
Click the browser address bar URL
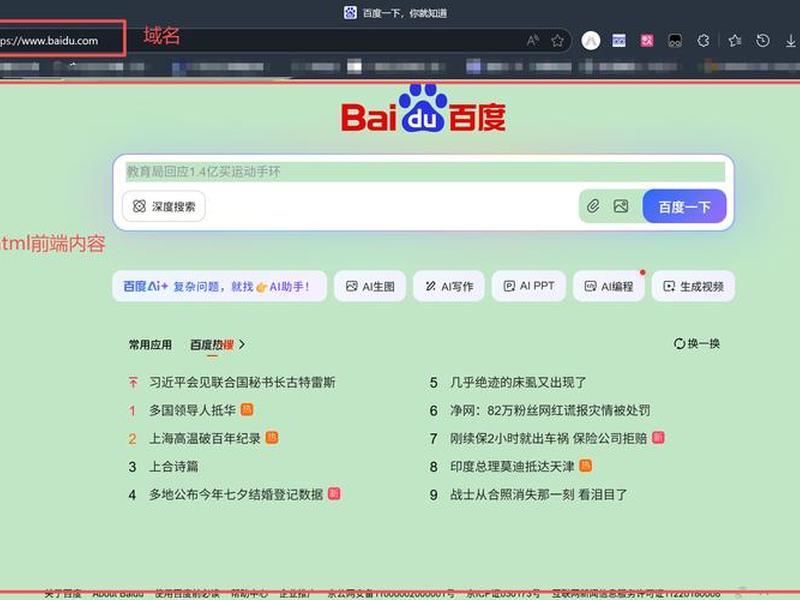[x=49, y=41]
